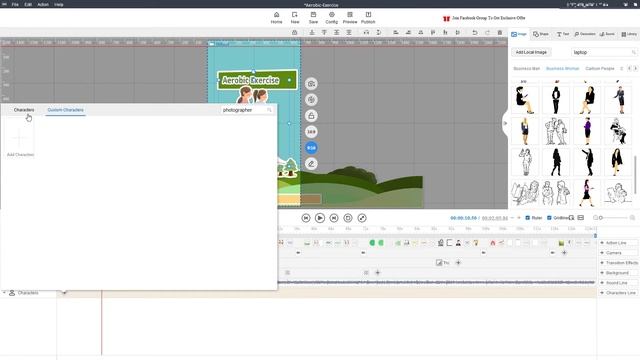Viewport: 640px width, 360px height.
Task: Click the Add Local Image button
Action: pos(531,52)
